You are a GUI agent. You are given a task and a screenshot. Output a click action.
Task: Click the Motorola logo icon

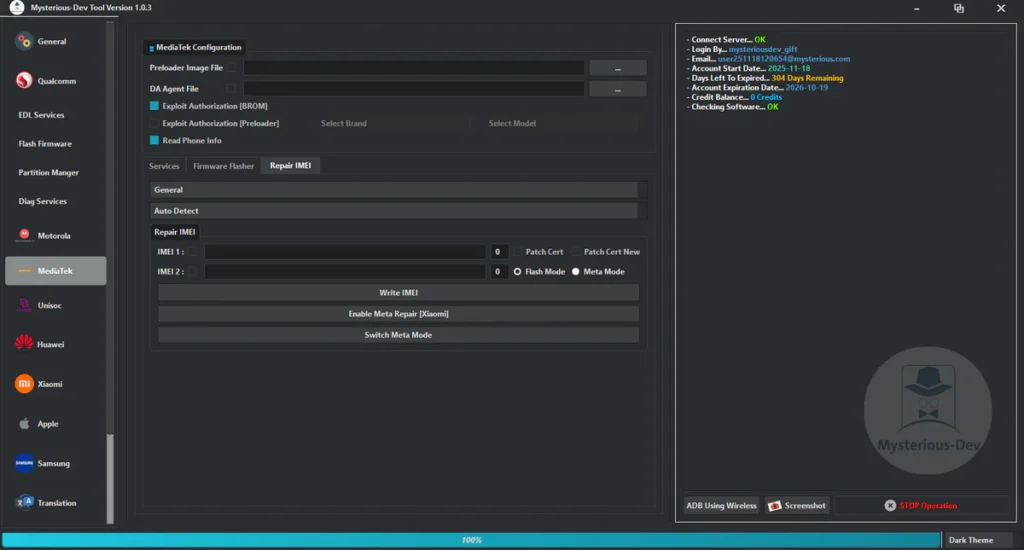24,236
